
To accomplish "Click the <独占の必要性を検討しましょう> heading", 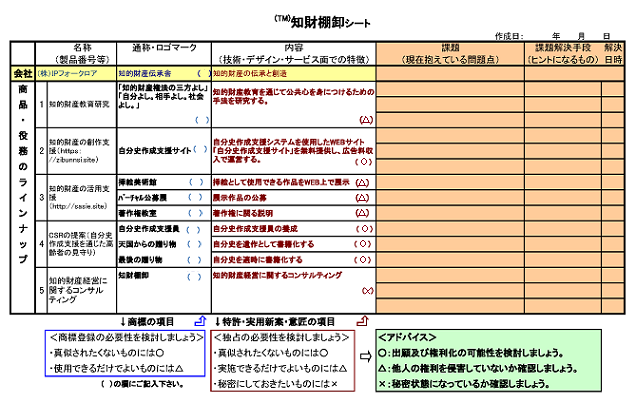I will tap(281, 337).
